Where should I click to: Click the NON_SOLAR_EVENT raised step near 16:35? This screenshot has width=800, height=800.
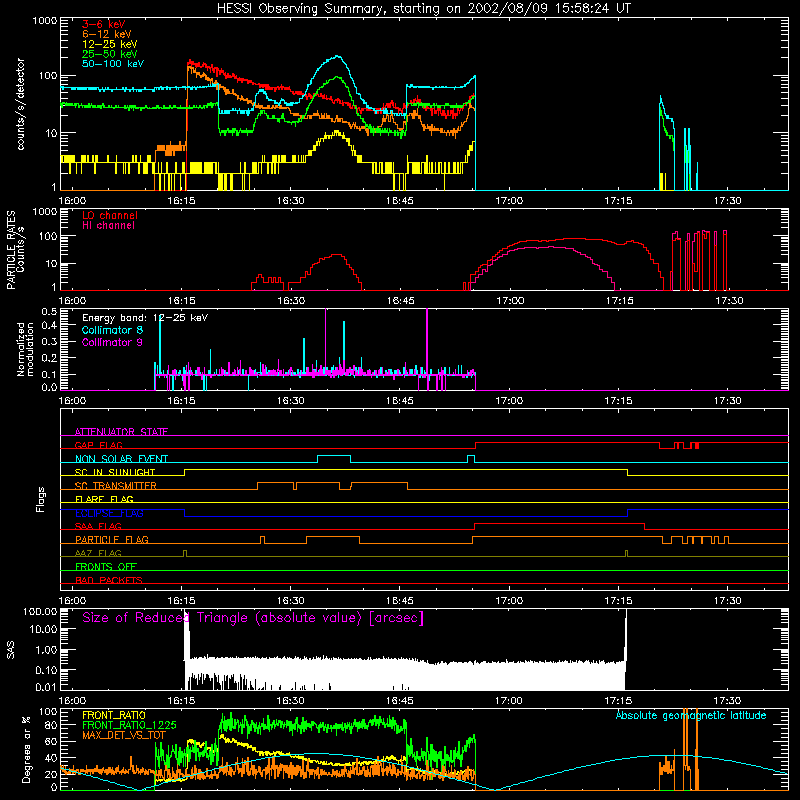tap(334, 456)
